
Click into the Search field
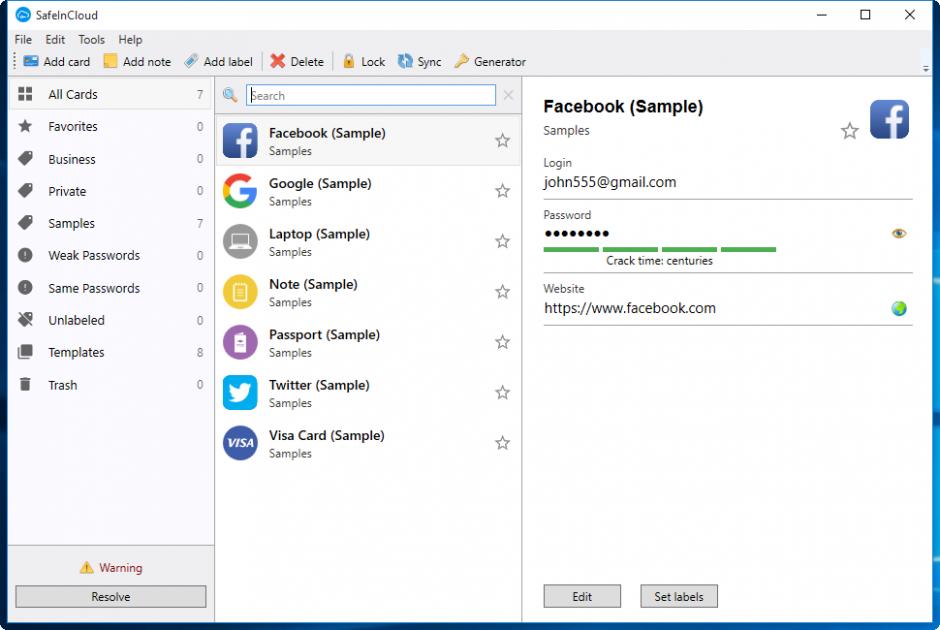tap(371, 96)
